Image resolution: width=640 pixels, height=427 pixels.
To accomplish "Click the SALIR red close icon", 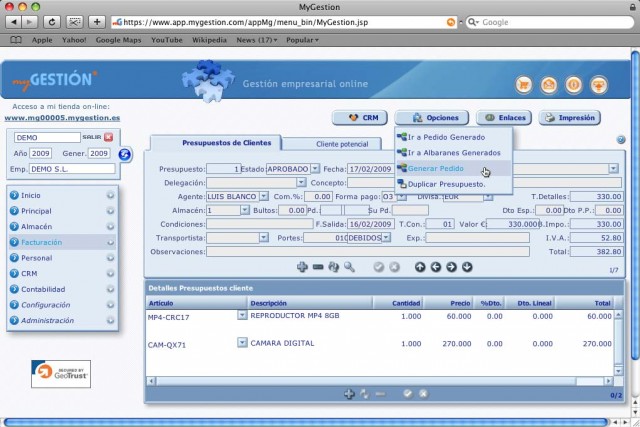I will [109, 137].
